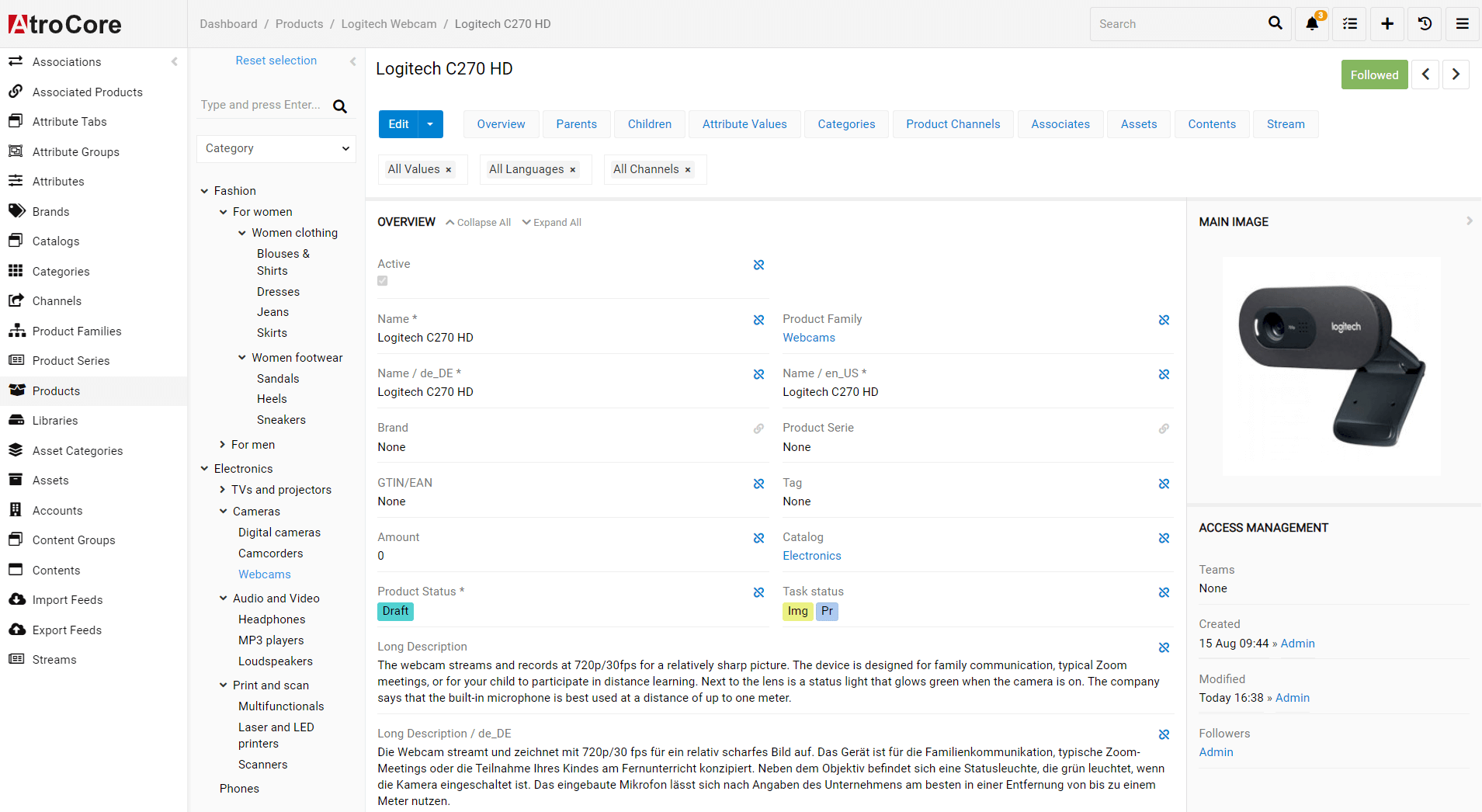Click the inheritance icon next to Long Description
1482x812 pixels.
(x=1164, y=647)
